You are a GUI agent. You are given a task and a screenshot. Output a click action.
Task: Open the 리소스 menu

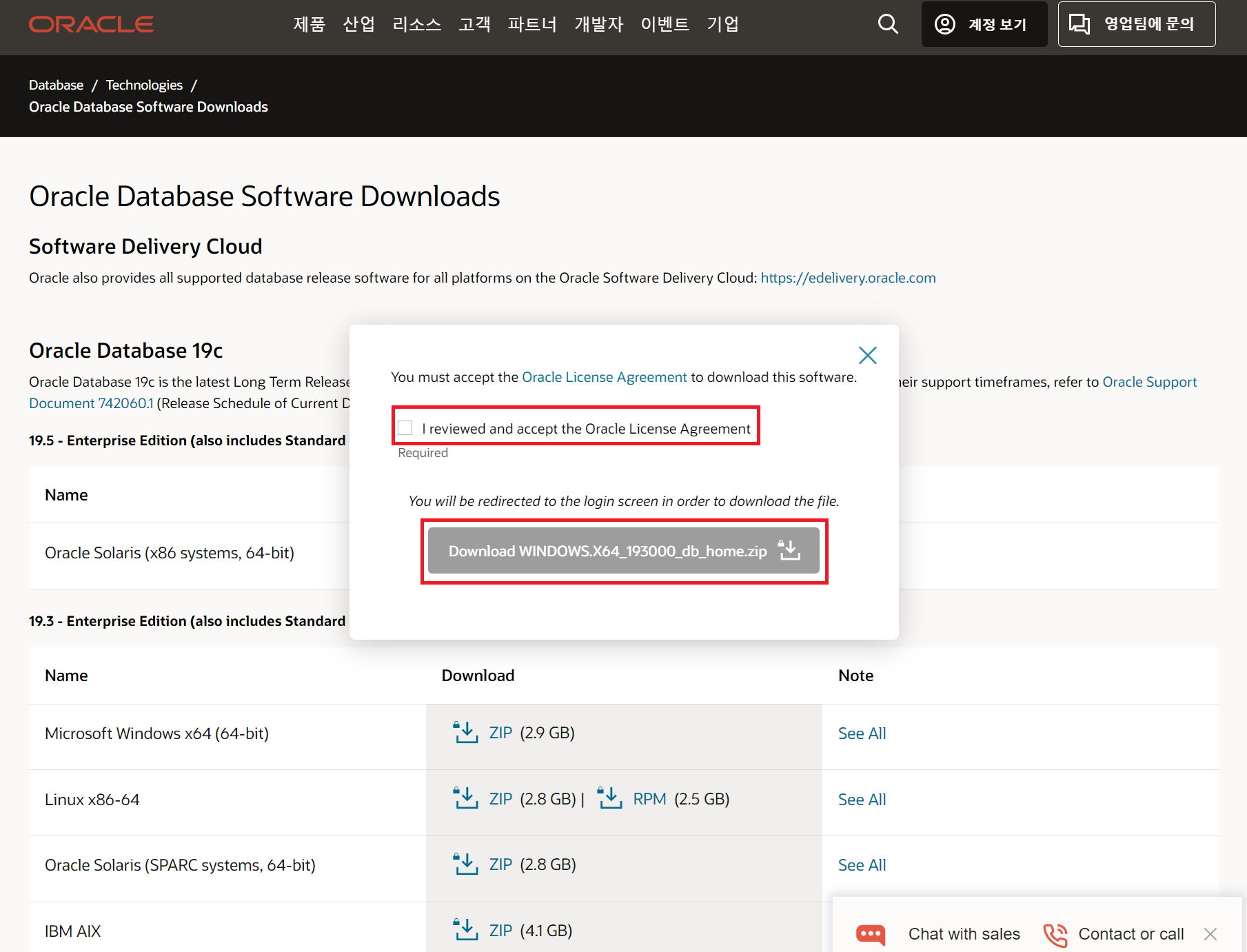pyautogui.click(x=416, y=24)
